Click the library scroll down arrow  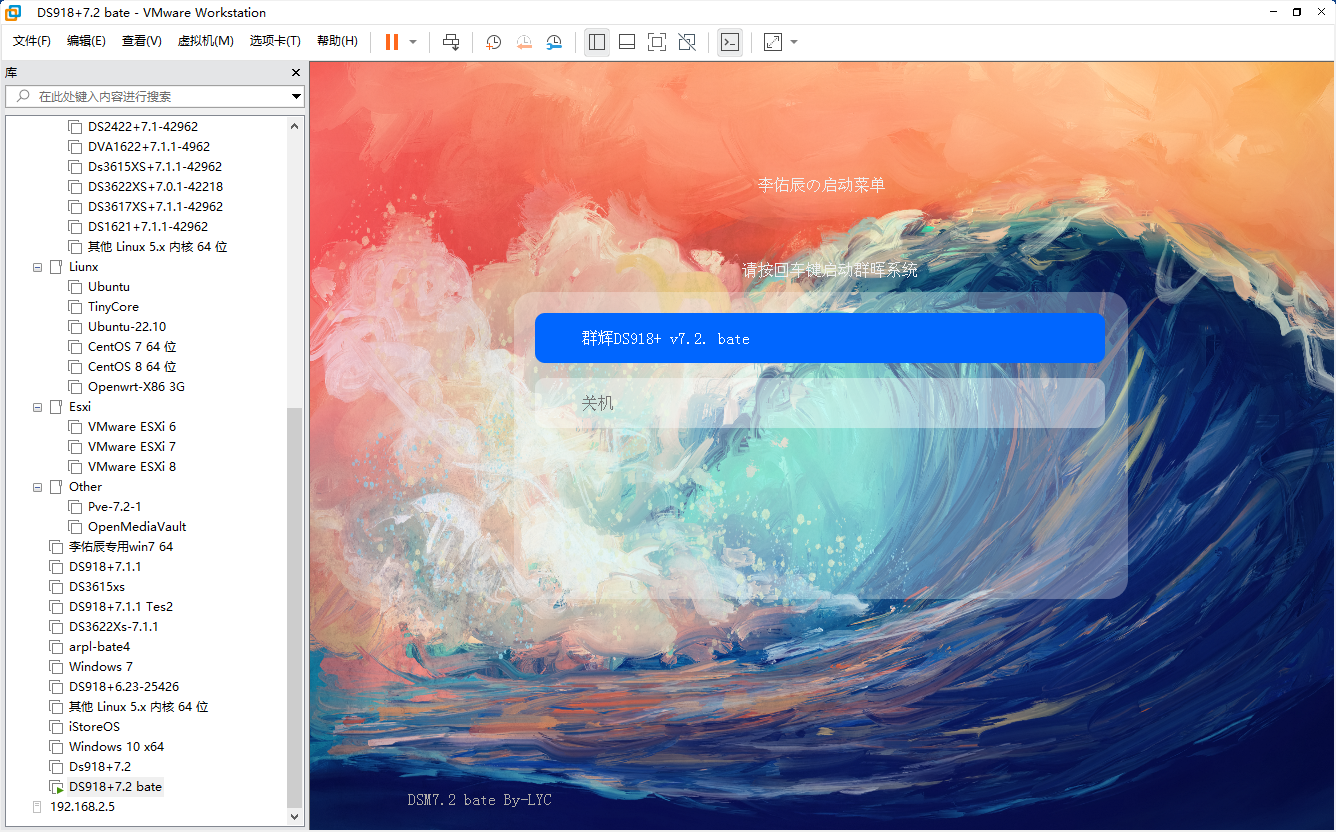(295, 816)
